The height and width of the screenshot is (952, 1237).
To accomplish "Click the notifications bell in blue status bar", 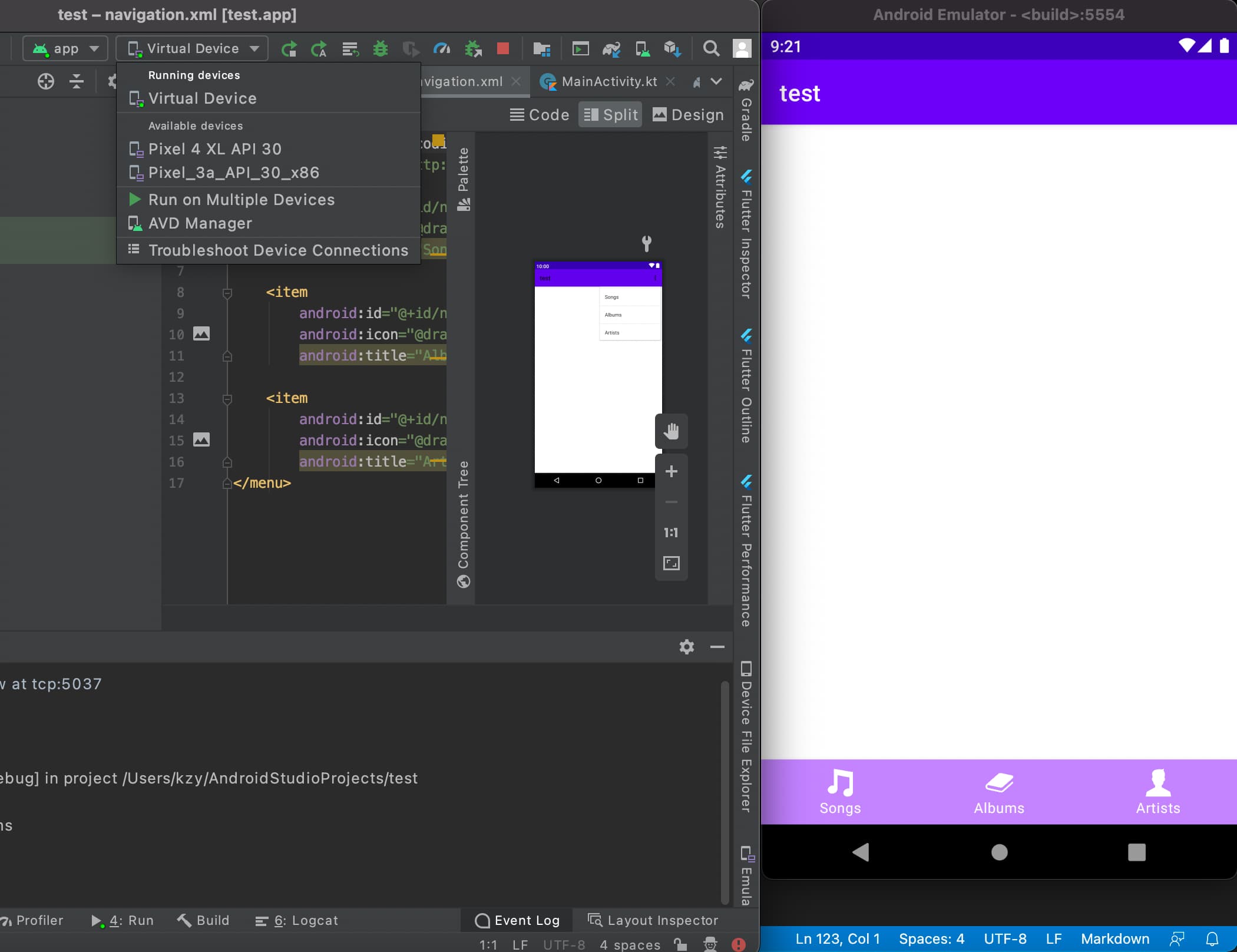I will [x=1212, y=938].
